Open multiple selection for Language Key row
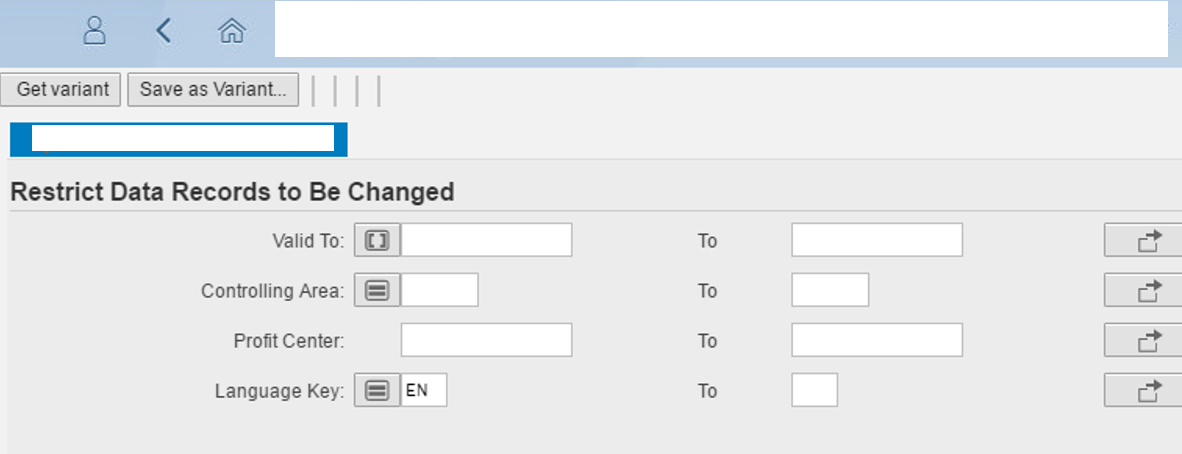The width and height of the screenshot is (1182, 454). coord(1144,391)
